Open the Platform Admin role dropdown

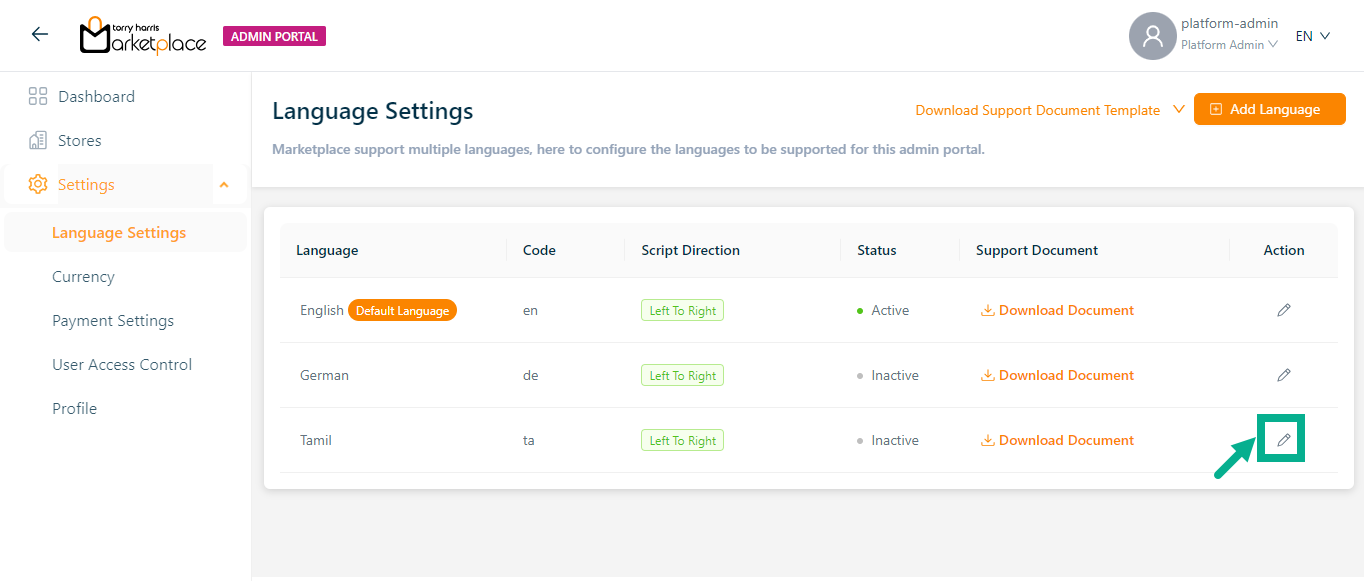[1229, 45]
